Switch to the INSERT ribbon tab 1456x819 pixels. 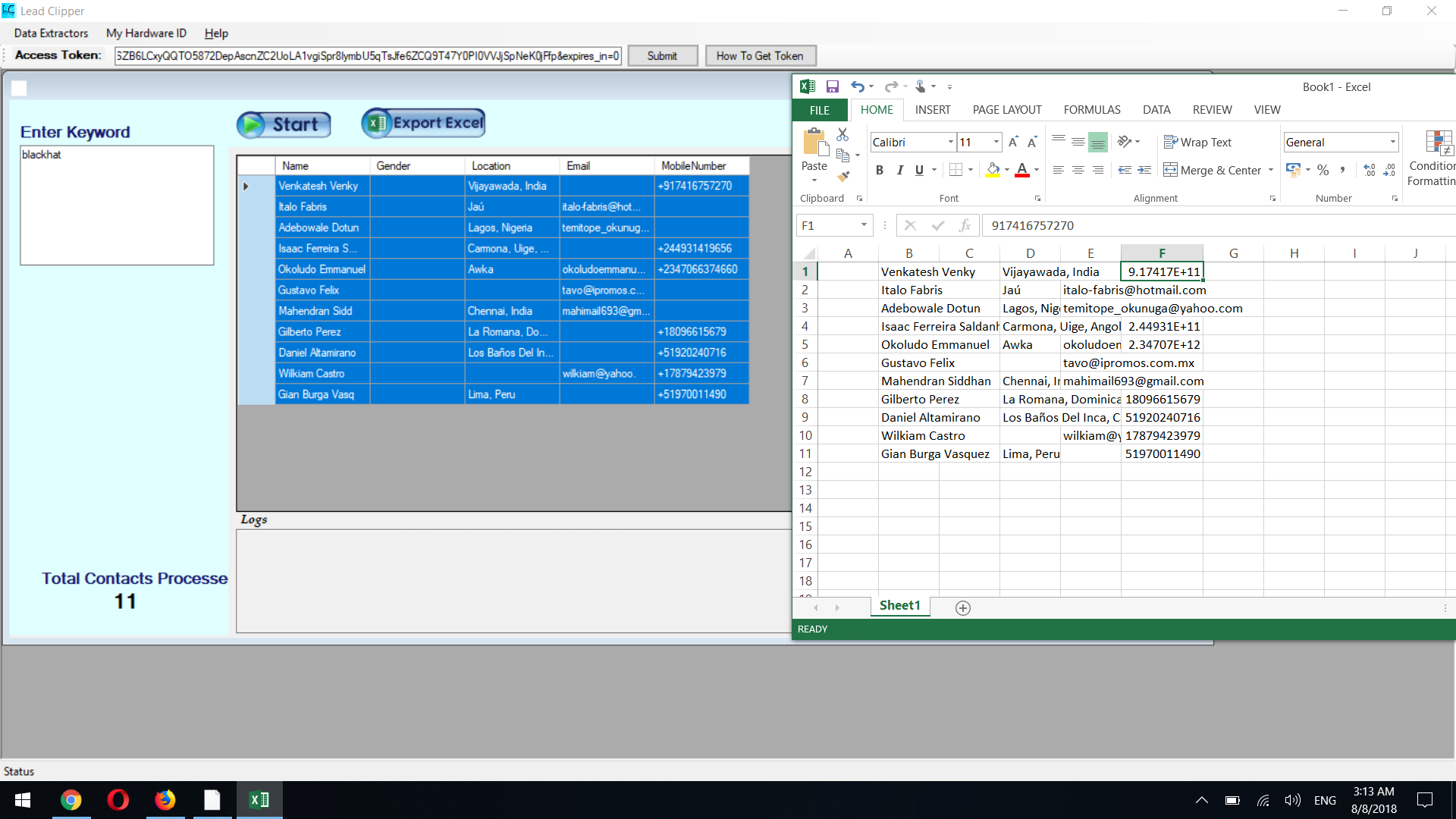tap(932, 110)
